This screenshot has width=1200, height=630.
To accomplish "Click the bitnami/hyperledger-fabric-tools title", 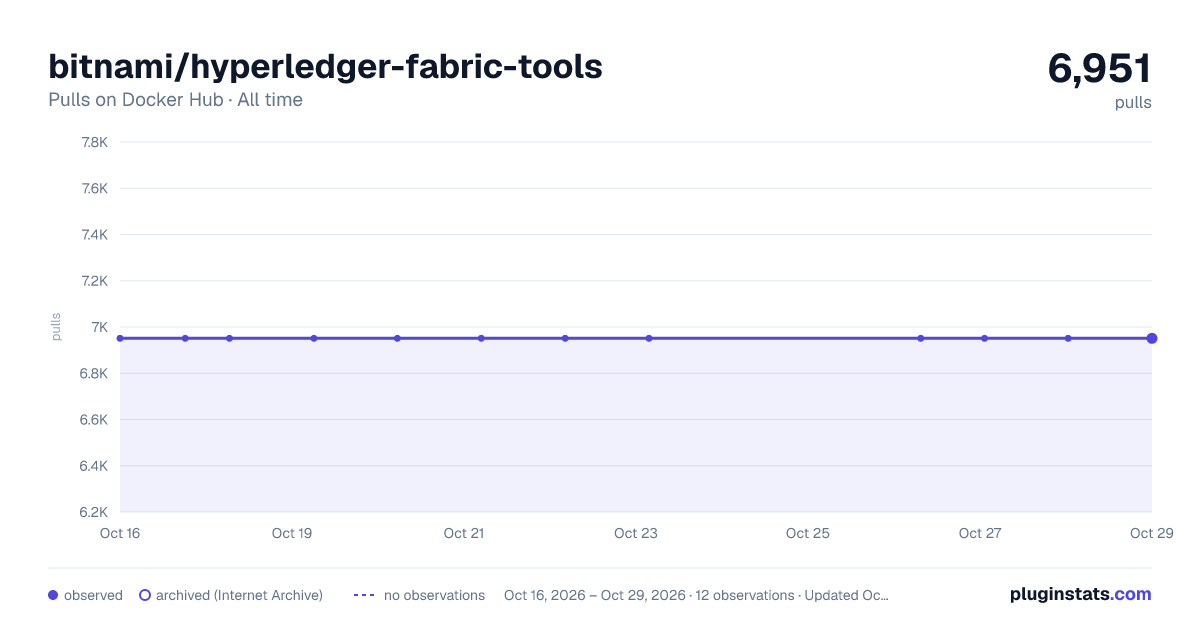I will click(325, 67).
